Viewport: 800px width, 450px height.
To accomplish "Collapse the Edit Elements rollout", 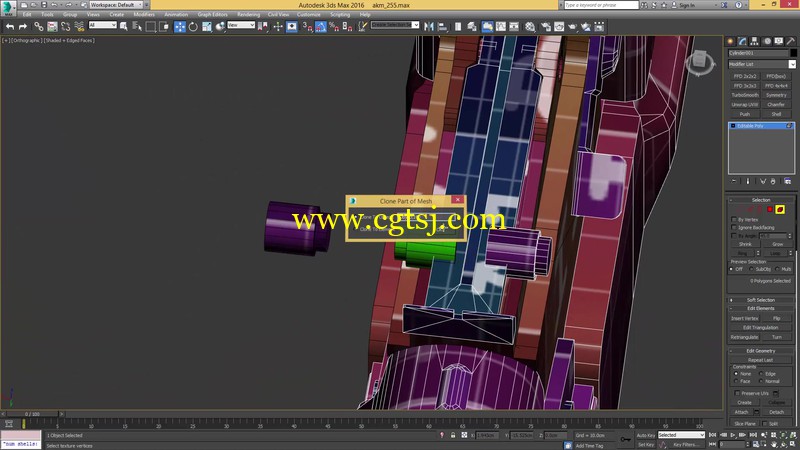I will pyautogui.click(x=761, y=308).
